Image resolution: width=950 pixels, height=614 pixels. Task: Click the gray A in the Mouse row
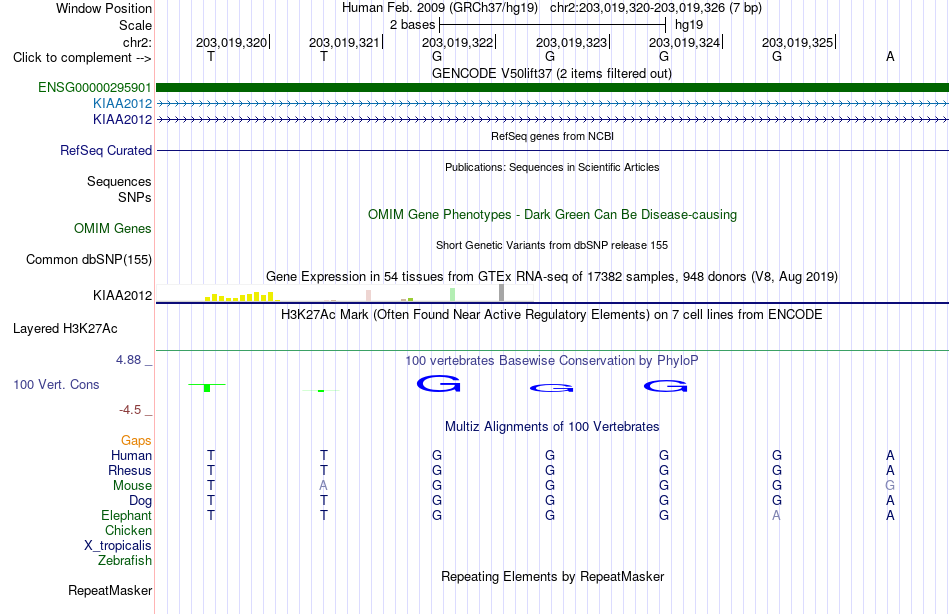coord(324,486)
